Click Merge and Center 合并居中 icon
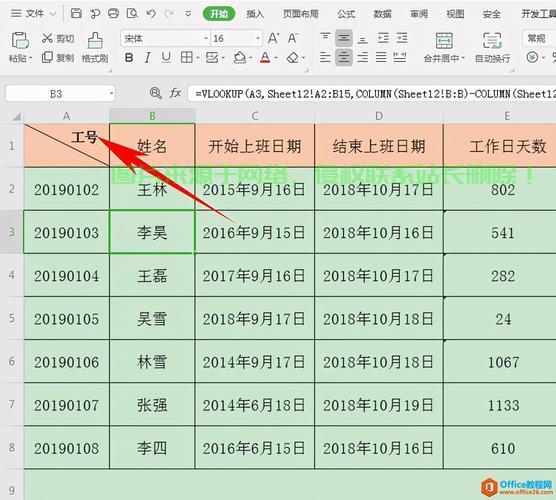 point(444,40)
